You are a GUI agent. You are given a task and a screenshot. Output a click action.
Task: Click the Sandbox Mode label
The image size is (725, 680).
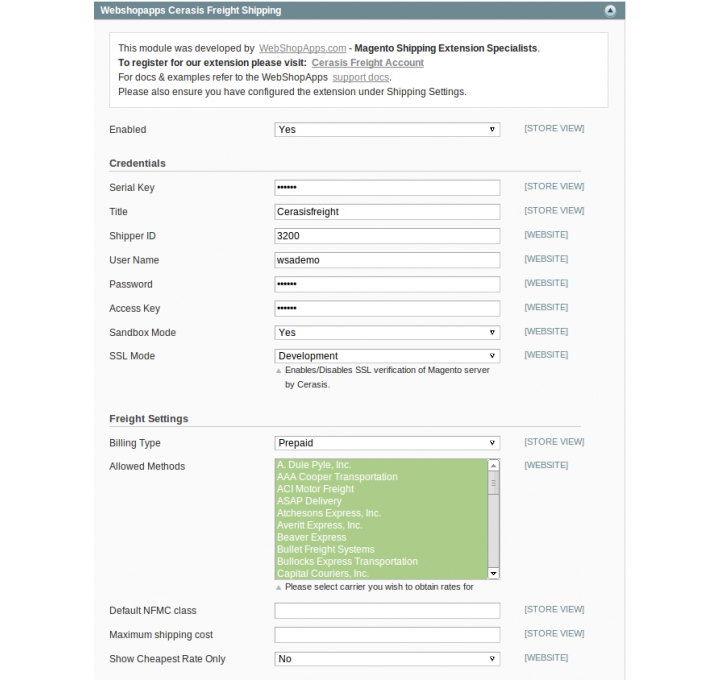click(142, 332)
